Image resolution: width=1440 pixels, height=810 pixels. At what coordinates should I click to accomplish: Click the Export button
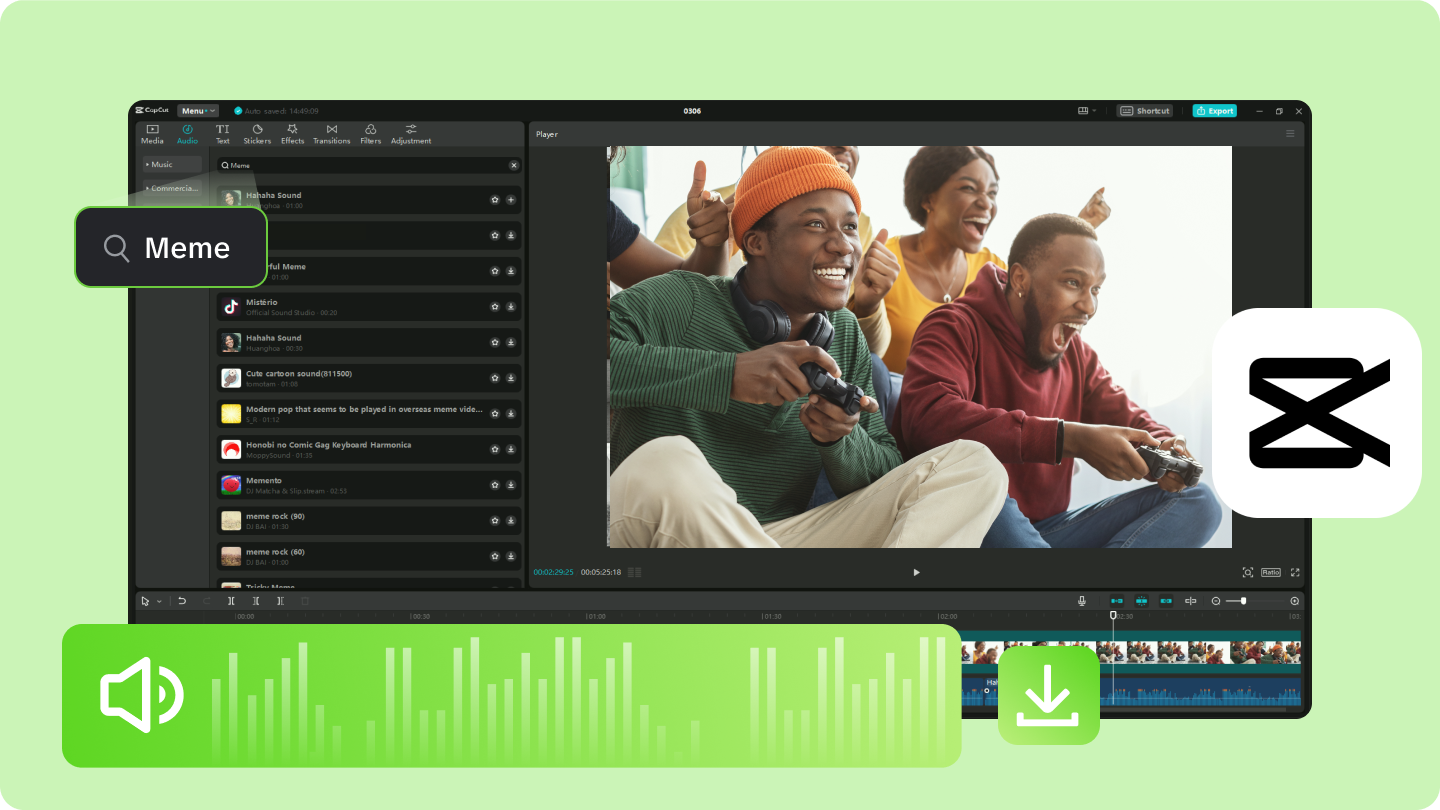coord(1214,111)
